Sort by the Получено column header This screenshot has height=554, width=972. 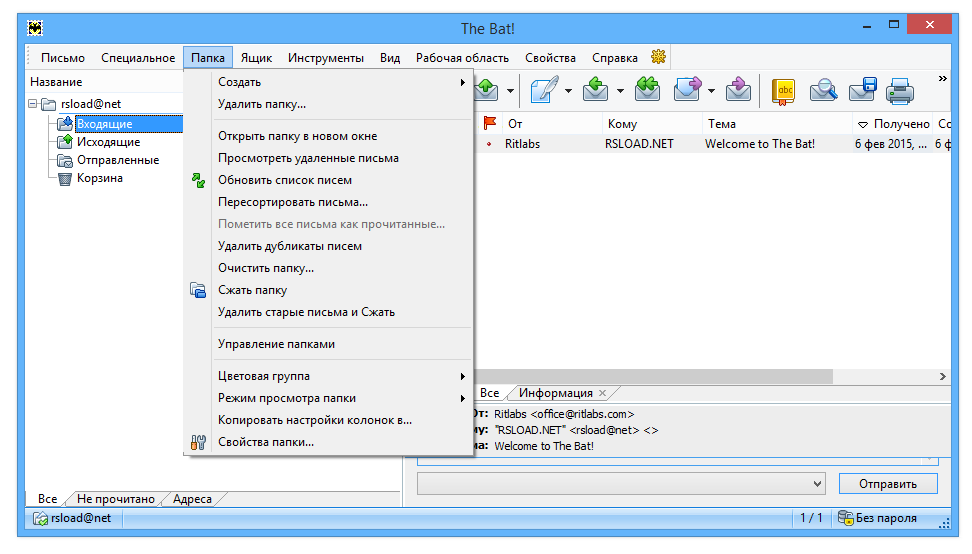(893, 124)
